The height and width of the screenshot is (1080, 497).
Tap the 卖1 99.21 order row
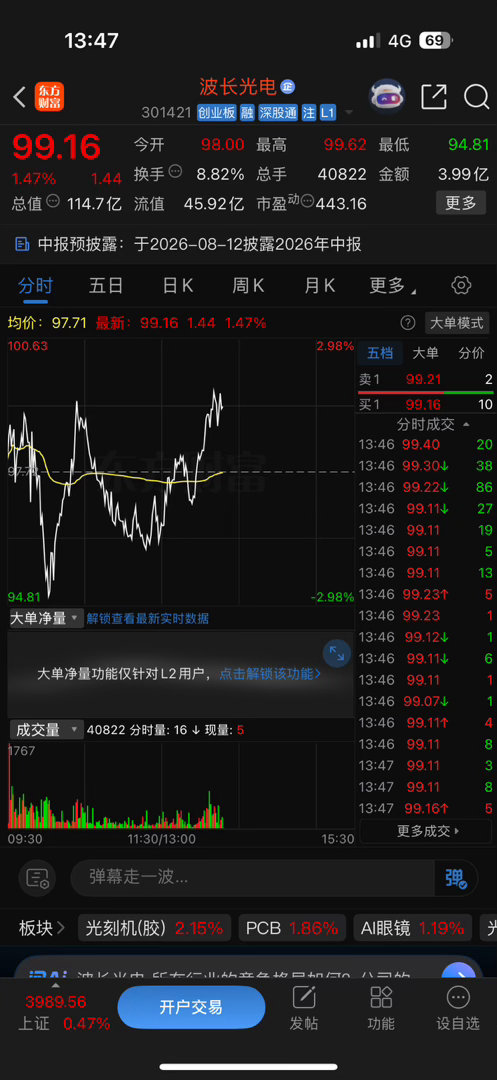[426, 379]
